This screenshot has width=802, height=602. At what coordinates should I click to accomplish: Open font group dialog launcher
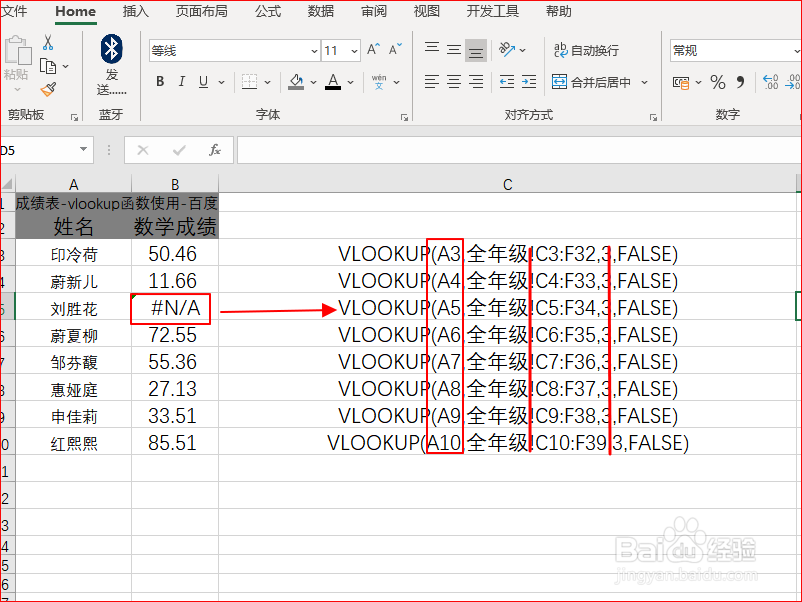pos(405,118)
